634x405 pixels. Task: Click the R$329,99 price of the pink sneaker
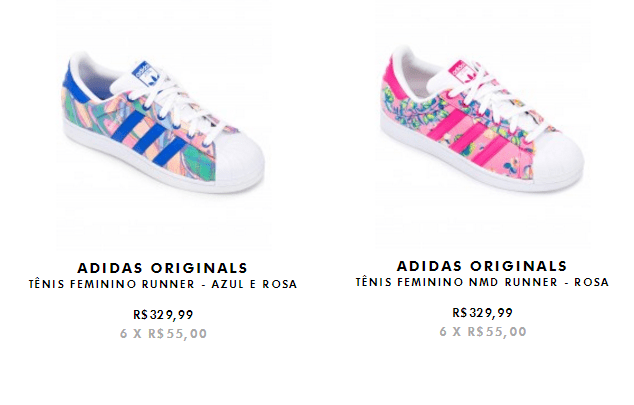click(482, 312)
